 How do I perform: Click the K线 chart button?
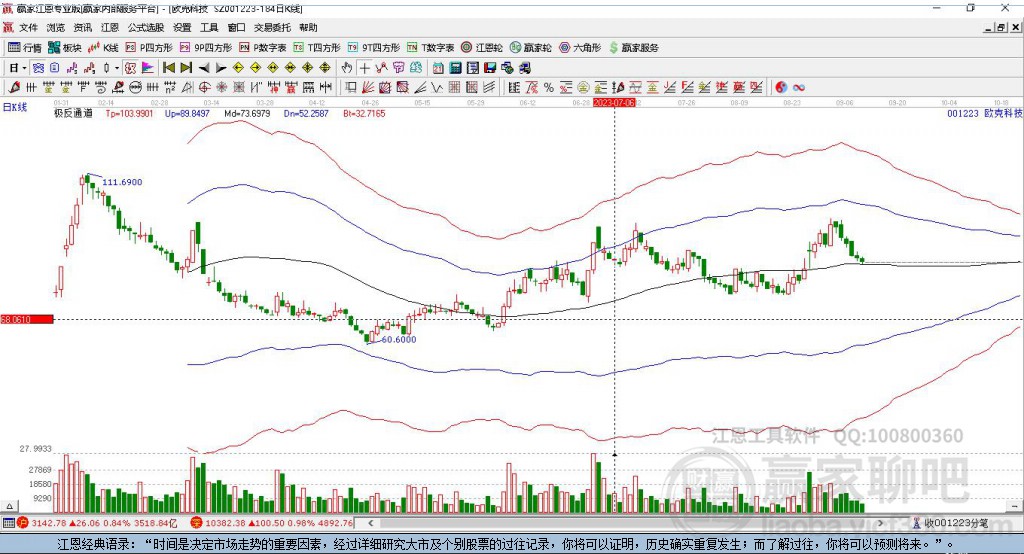pyautogui.click(x=103, y=48)
